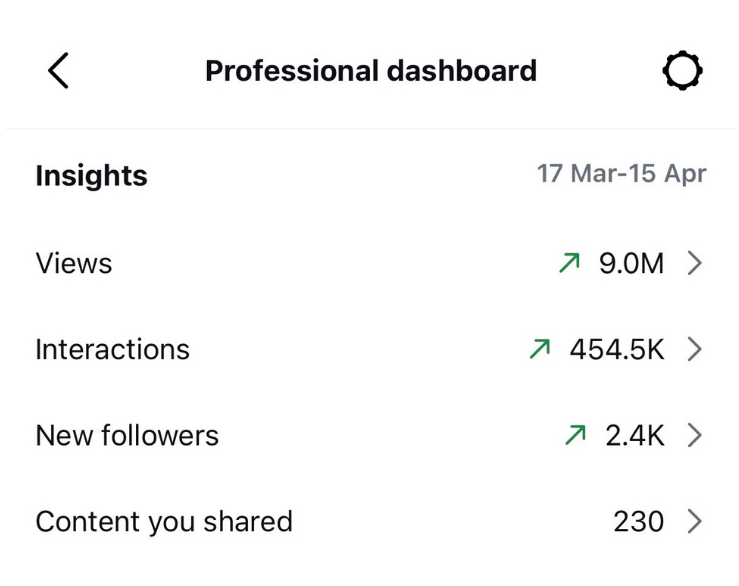Expand the Content you shared chevron
The height and width of the screenshot is (586, 739).
(695, 521)
